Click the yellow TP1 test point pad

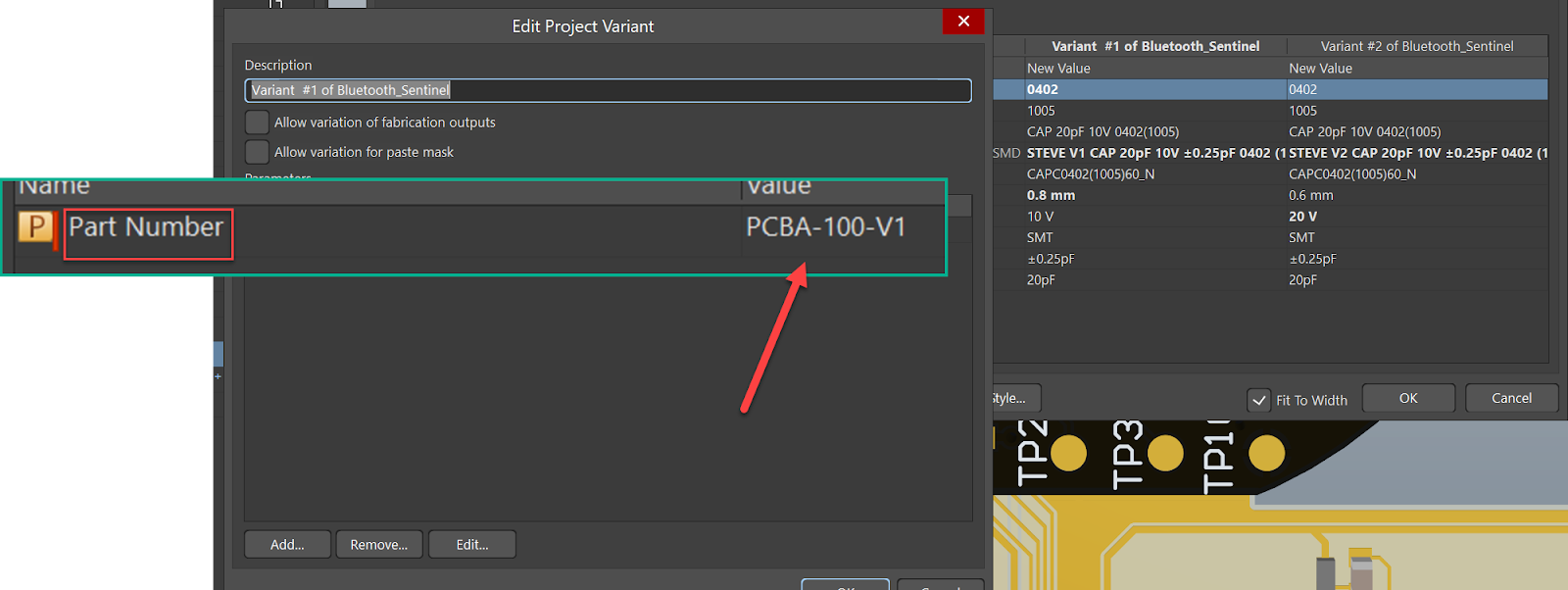point(1266,453)
